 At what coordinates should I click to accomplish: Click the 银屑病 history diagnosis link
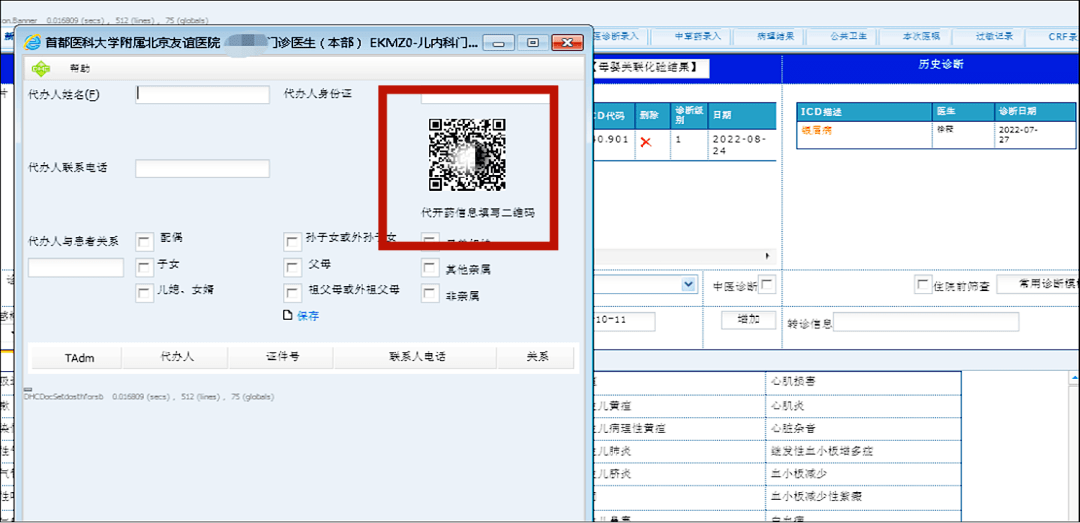817,130
